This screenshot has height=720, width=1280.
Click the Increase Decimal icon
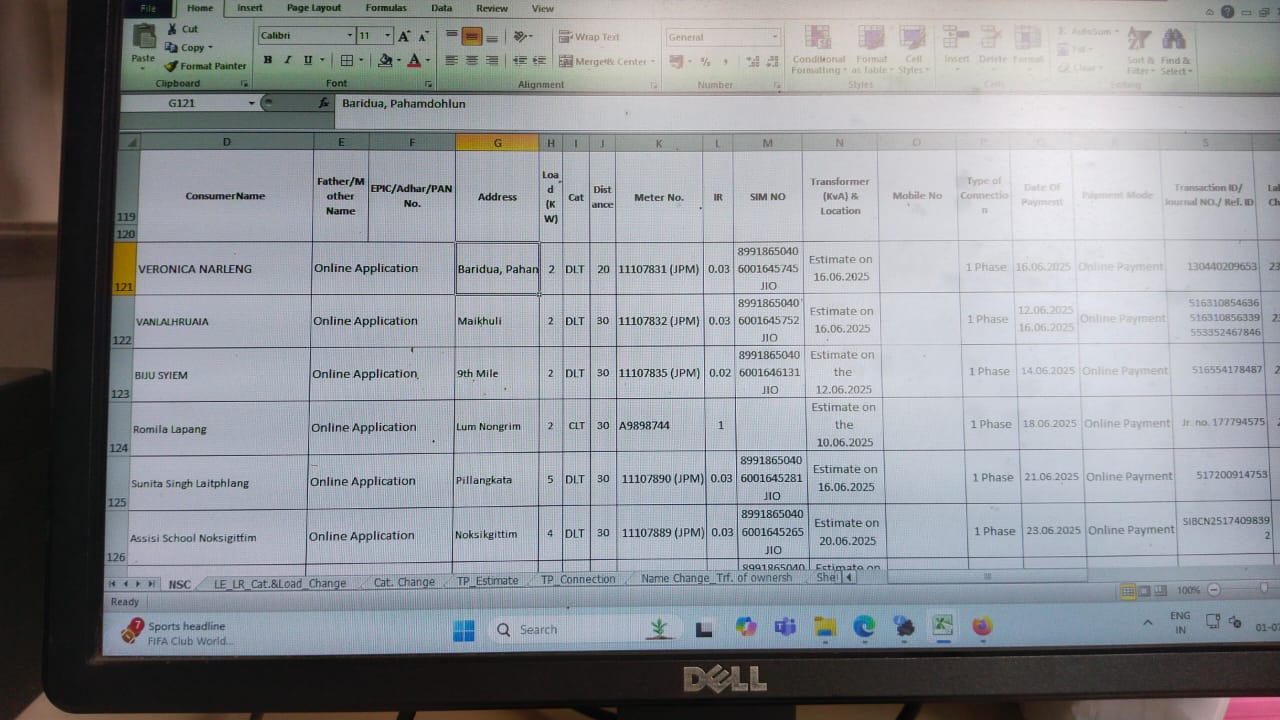pos(752,62)
